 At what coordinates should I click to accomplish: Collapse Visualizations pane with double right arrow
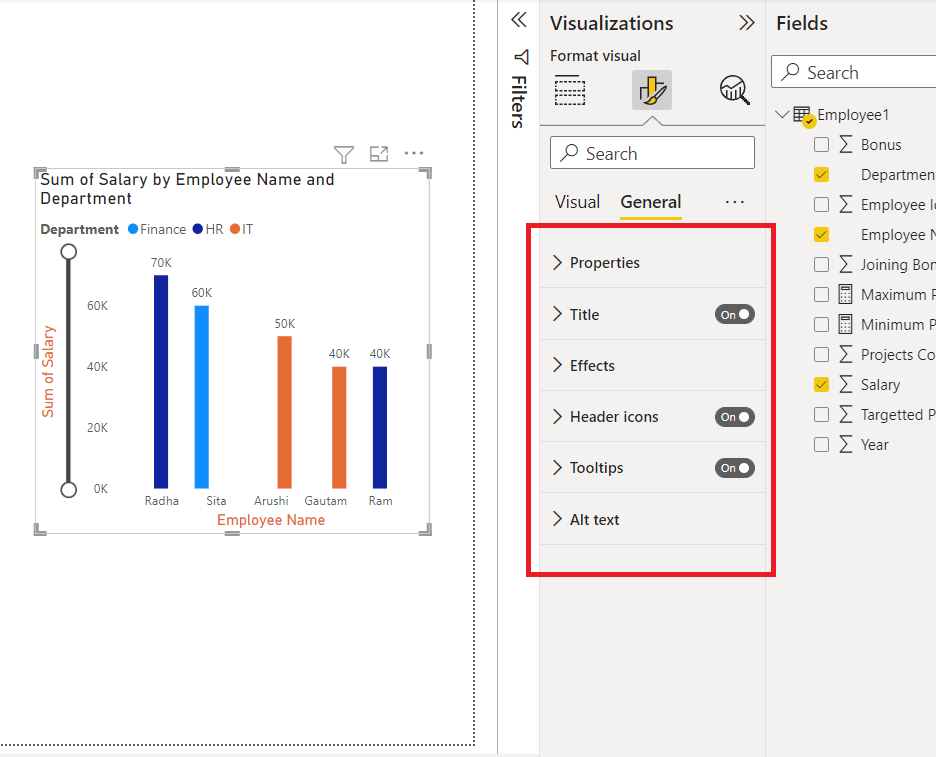(746, 23)
